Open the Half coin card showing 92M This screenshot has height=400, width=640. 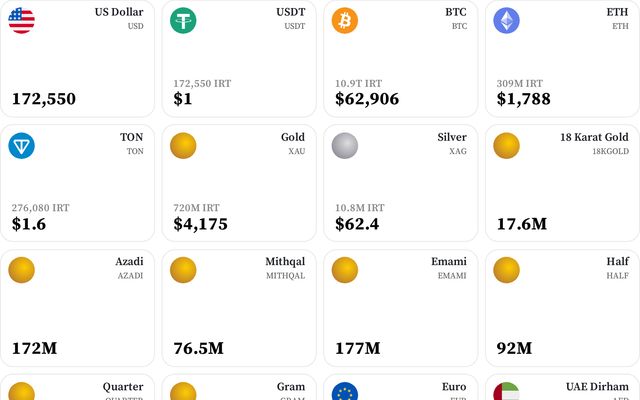click(562, 308)
